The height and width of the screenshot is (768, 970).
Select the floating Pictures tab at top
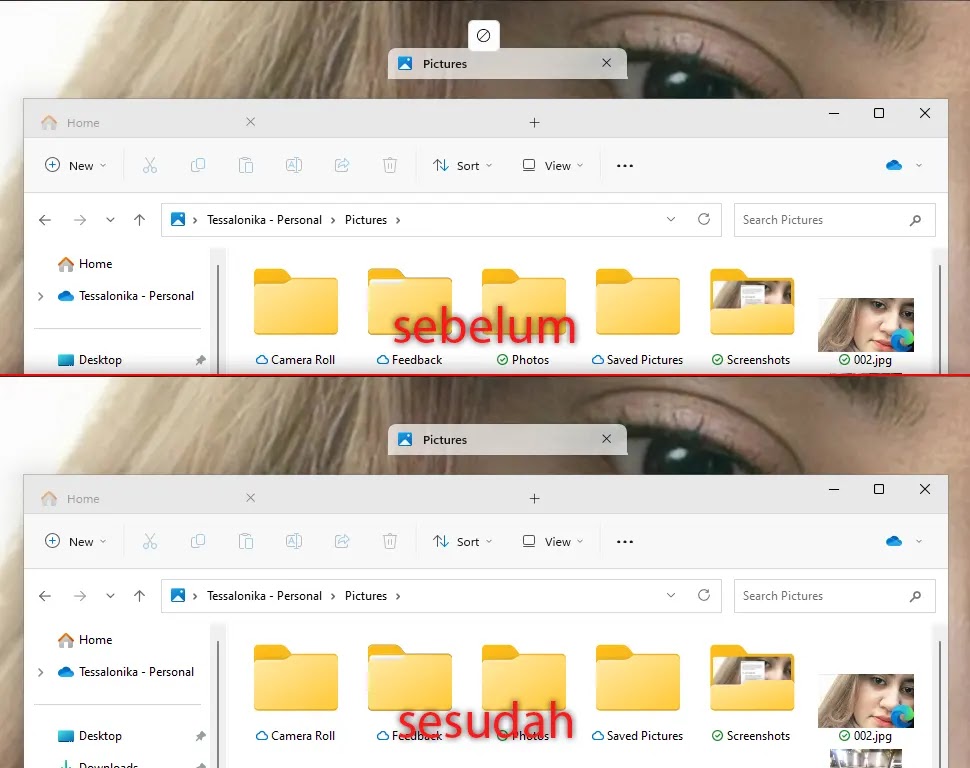[507, 63]
